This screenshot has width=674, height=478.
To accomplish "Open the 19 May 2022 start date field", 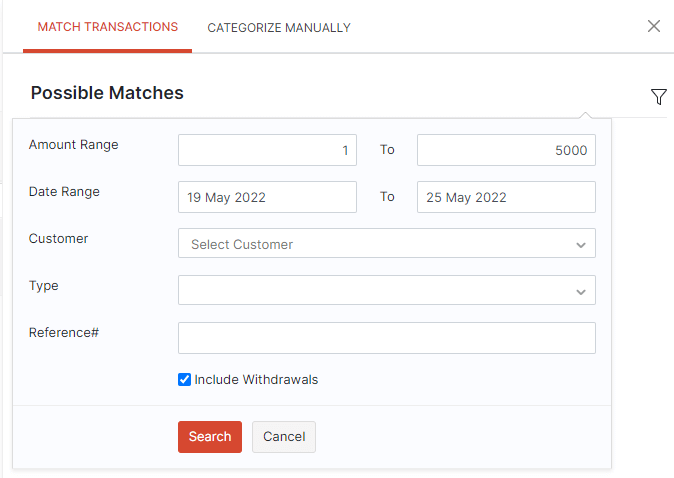I will point(267,197).
